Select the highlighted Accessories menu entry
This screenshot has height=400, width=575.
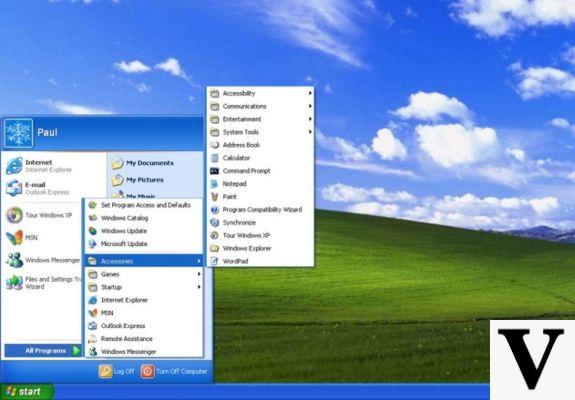[144, 261]
